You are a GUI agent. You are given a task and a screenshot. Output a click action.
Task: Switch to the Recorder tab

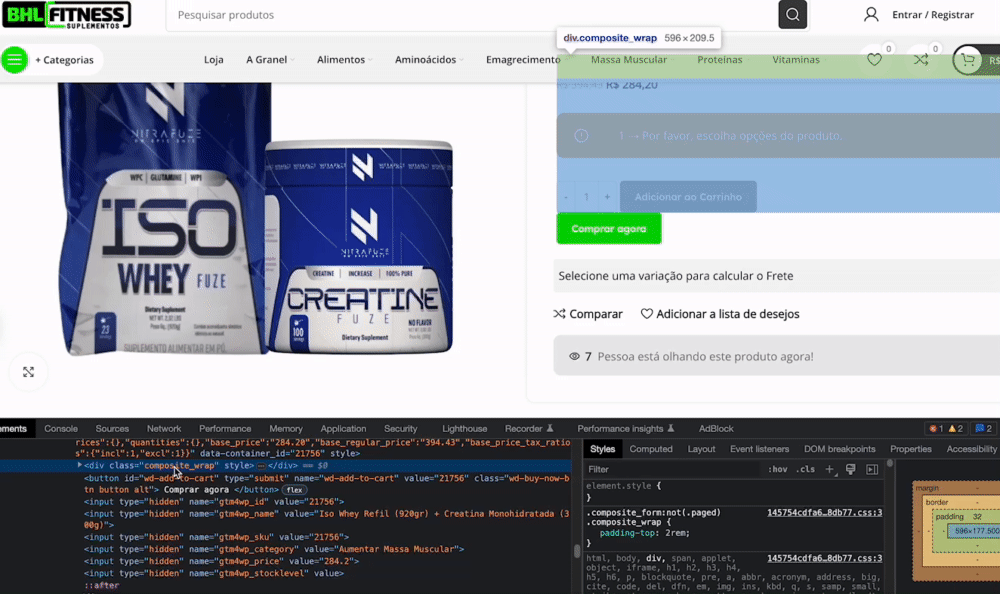coord(529,429)
